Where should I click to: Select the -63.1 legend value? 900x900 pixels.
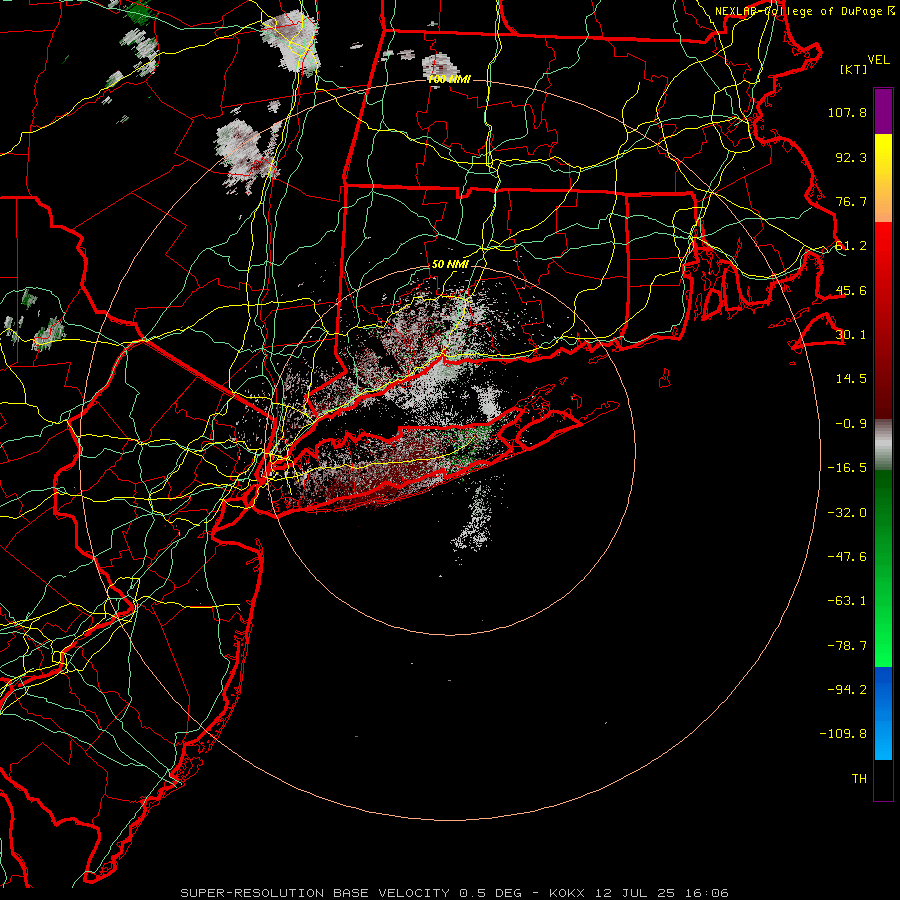coord(847,601)
